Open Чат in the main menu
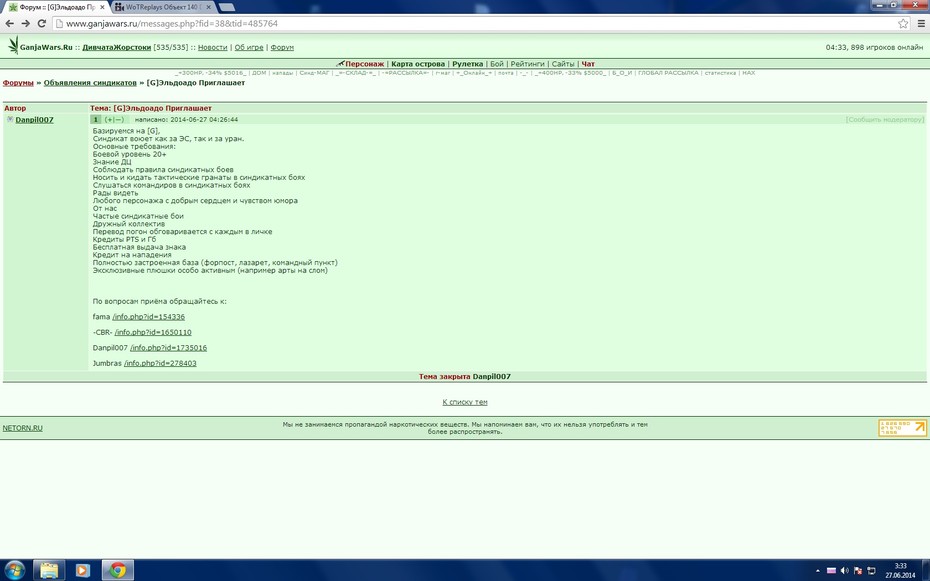Image resolution: width=930 pixels, height=581 pixels. 588,64
